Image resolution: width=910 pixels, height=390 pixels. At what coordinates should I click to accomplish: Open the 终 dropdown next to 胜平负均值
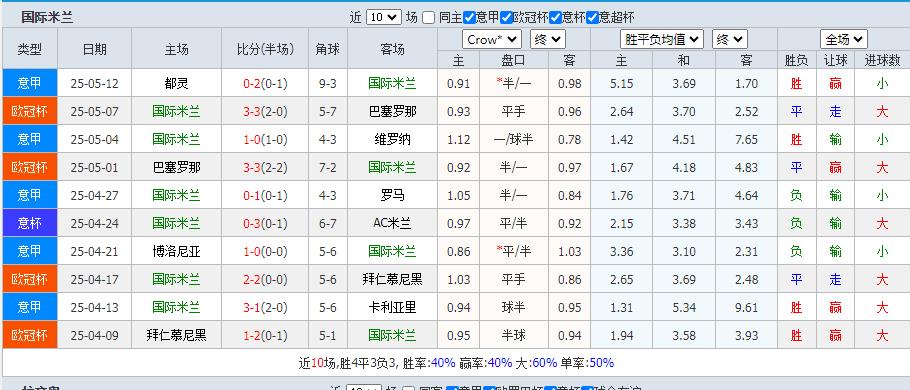click(x=730, y=39)
